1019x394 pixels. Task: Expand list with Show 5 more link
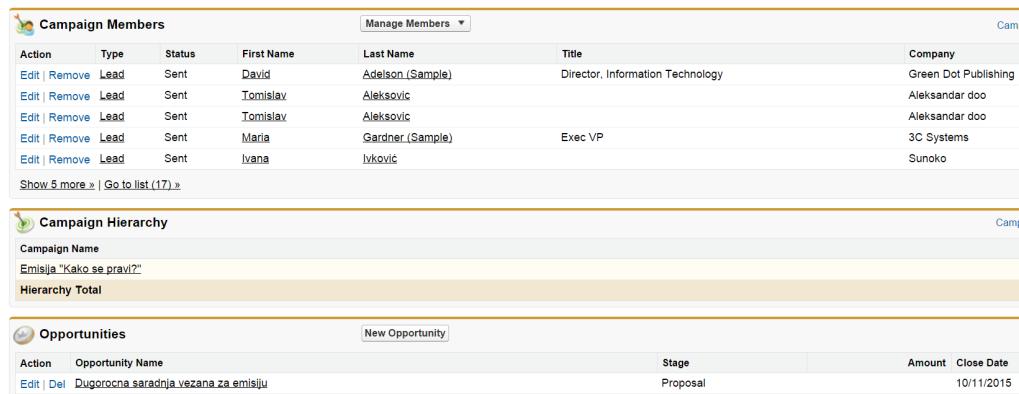tap(57, 185)
